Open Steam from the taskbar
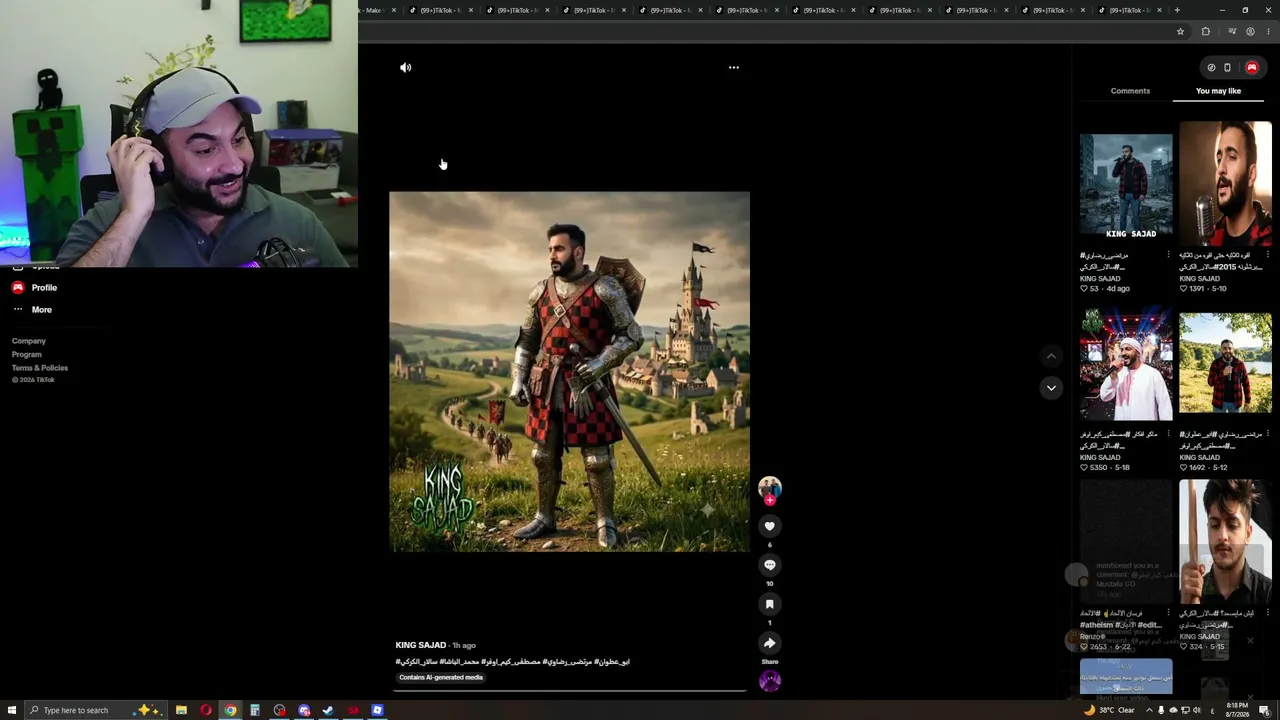 328,710
